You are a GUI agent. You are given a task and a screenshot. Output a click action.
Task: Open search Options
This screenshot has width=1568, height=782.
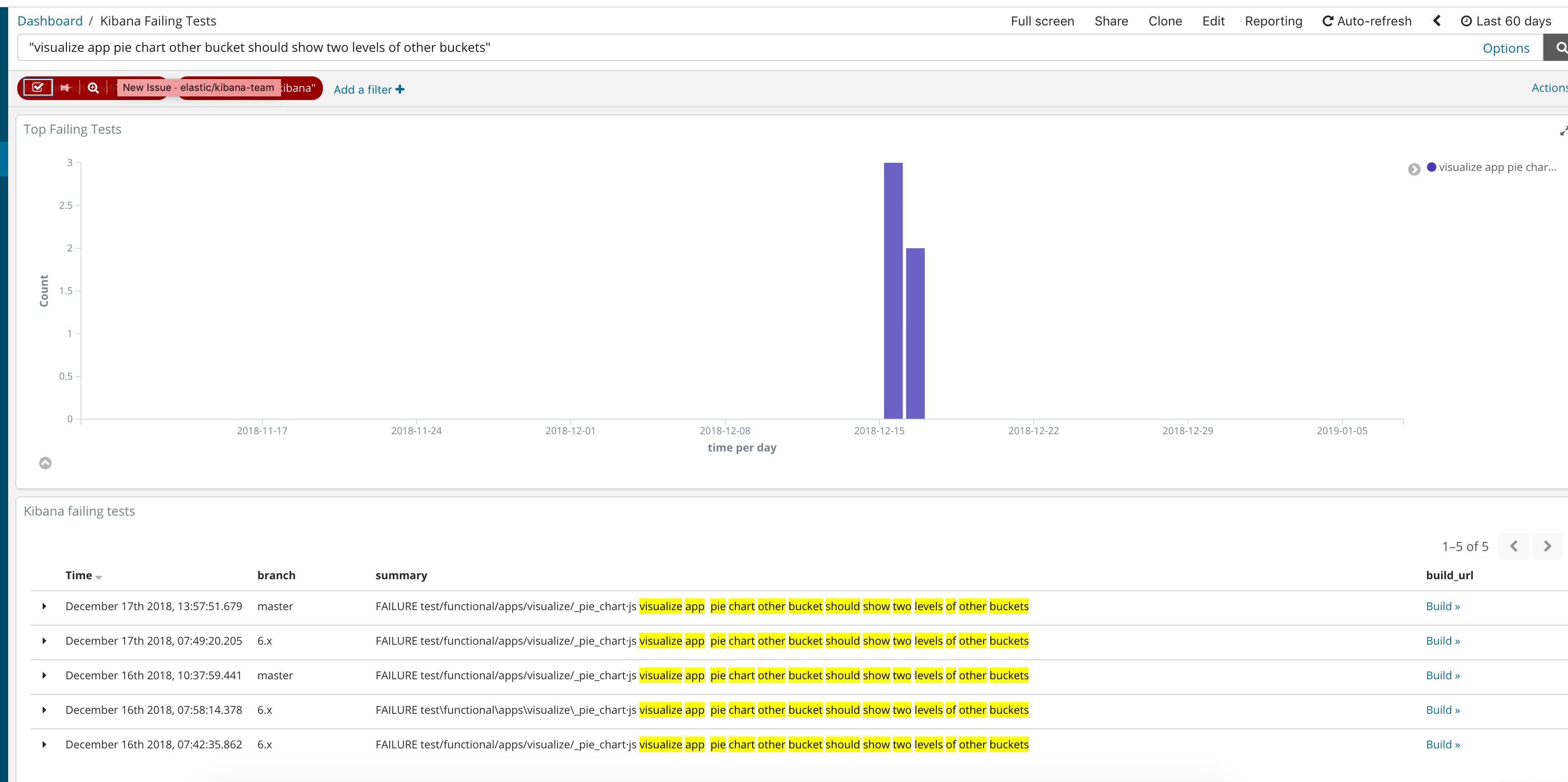(x=1506, y=48)
